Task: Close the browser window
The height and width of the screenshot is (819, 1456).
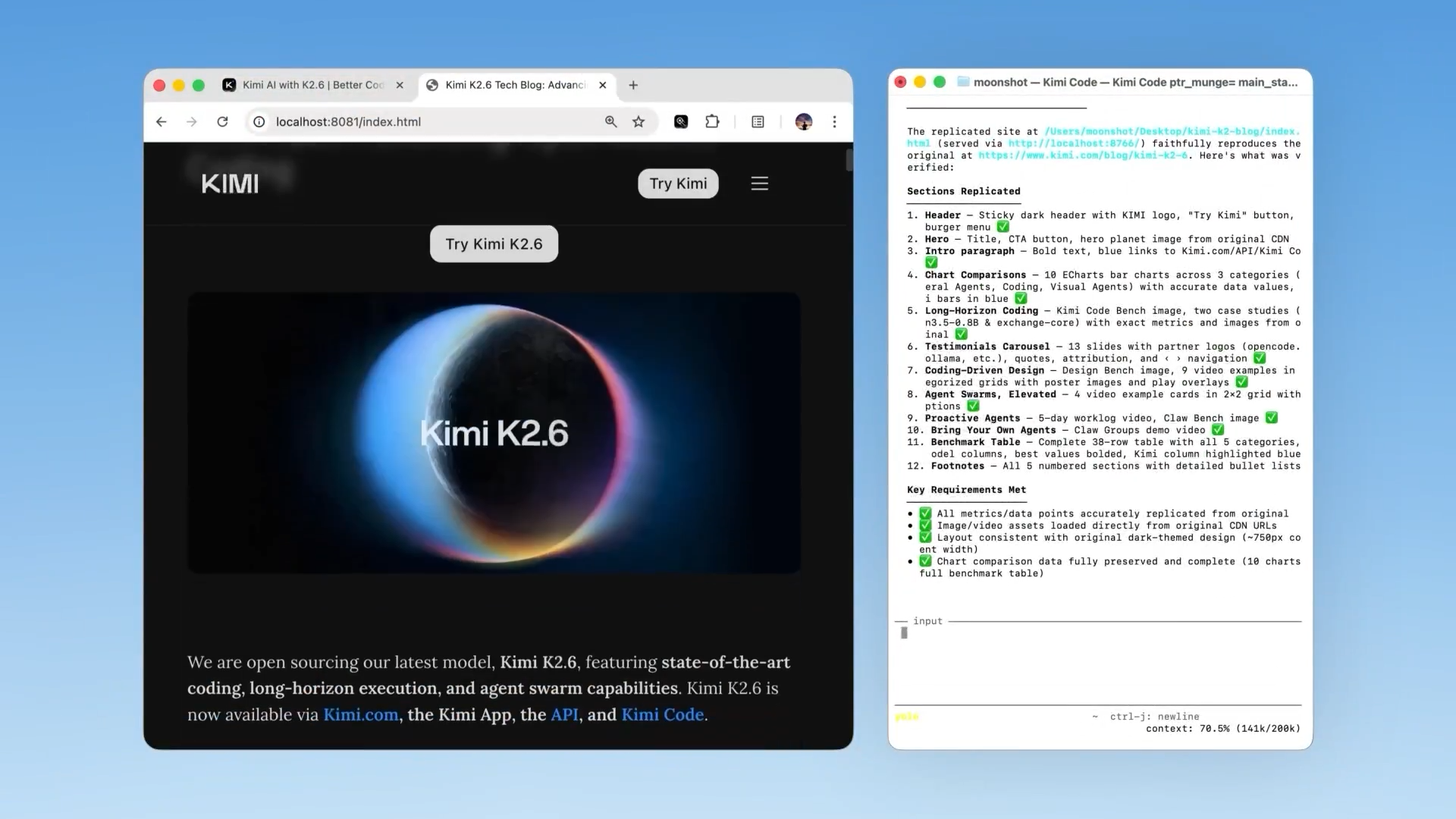Action: click(x=159, y=86)
